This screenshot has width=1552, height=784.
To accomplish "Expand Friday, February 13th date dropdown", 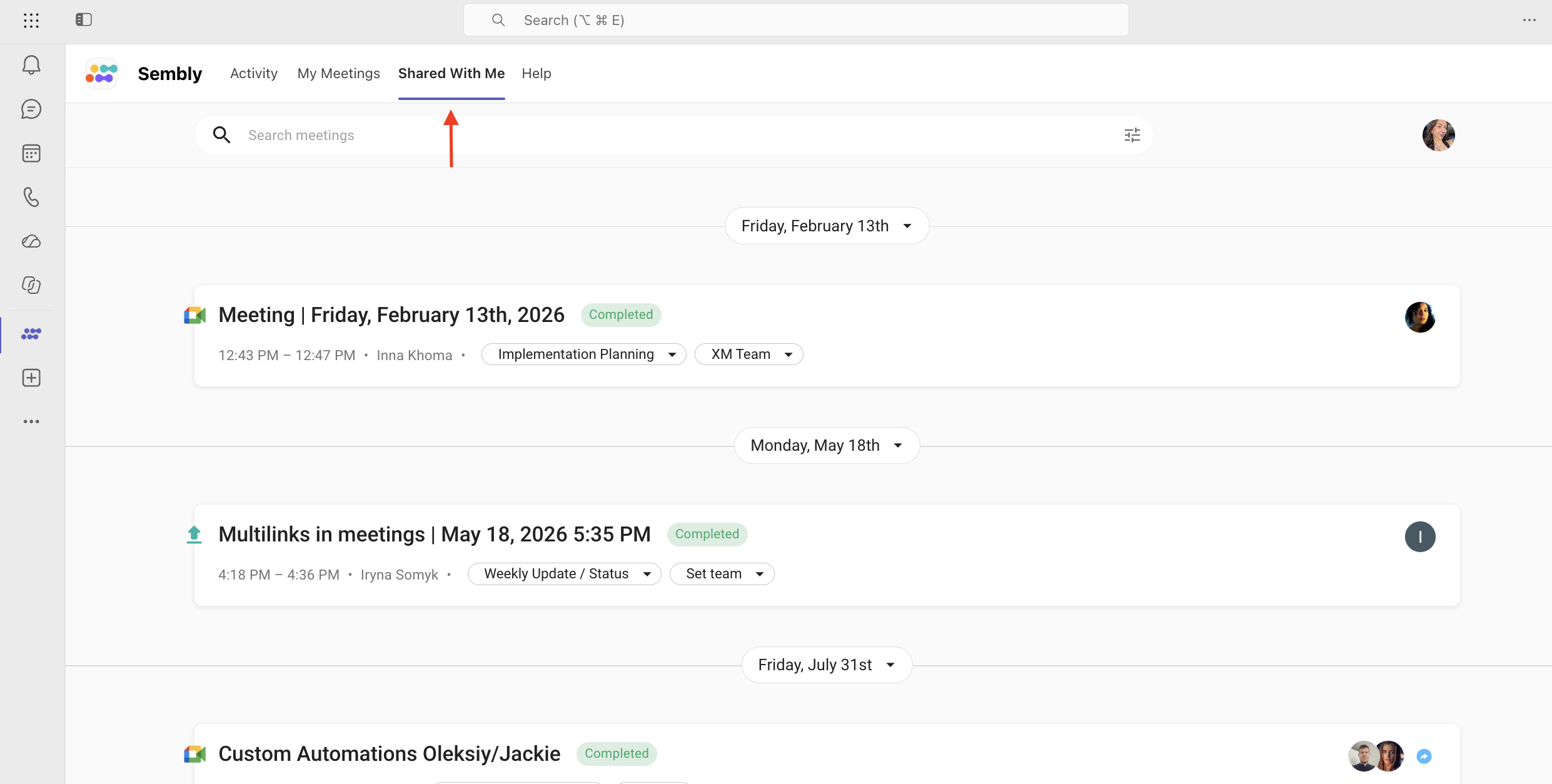I will tap(827, 226).
